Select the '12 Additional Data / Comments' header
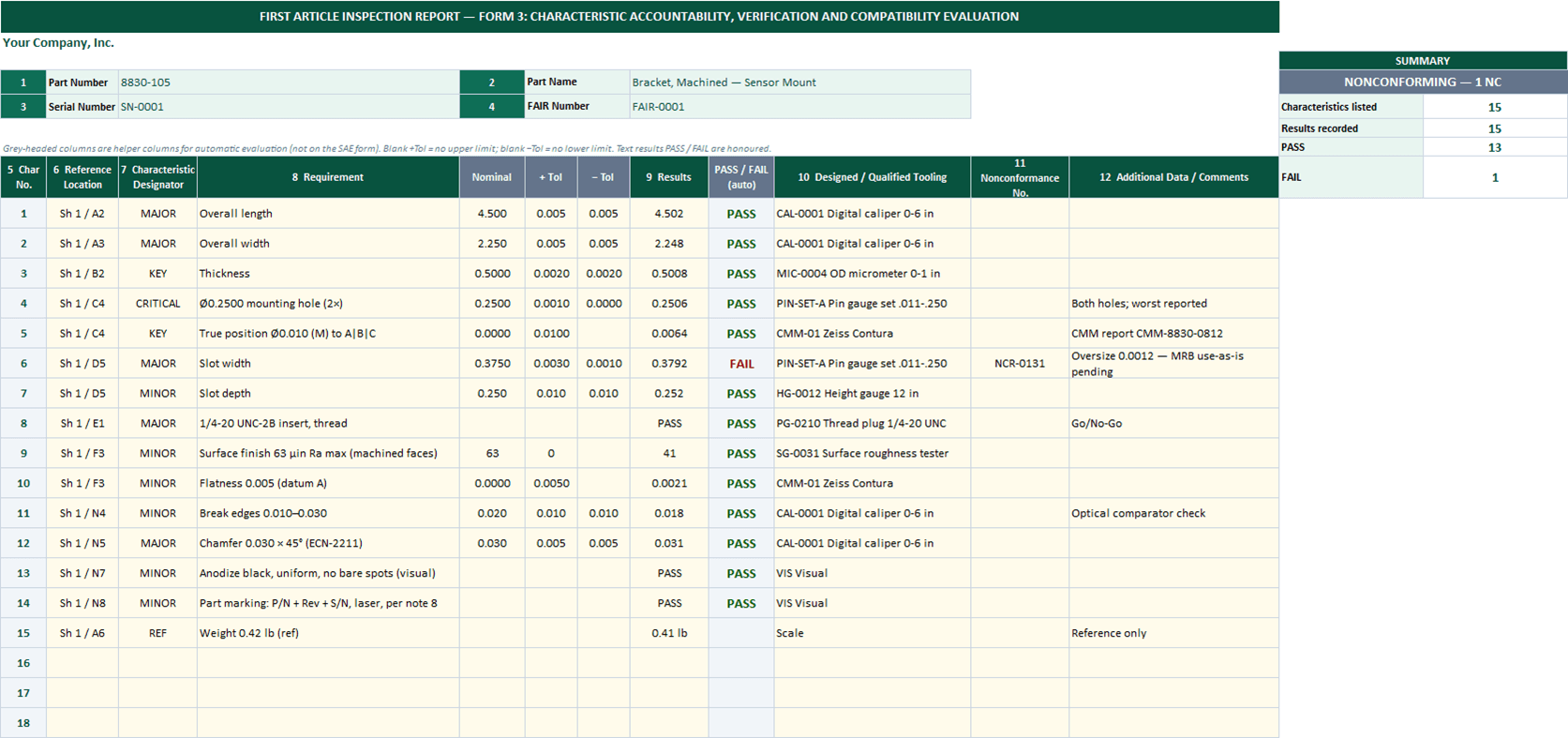 point(1173,177)
